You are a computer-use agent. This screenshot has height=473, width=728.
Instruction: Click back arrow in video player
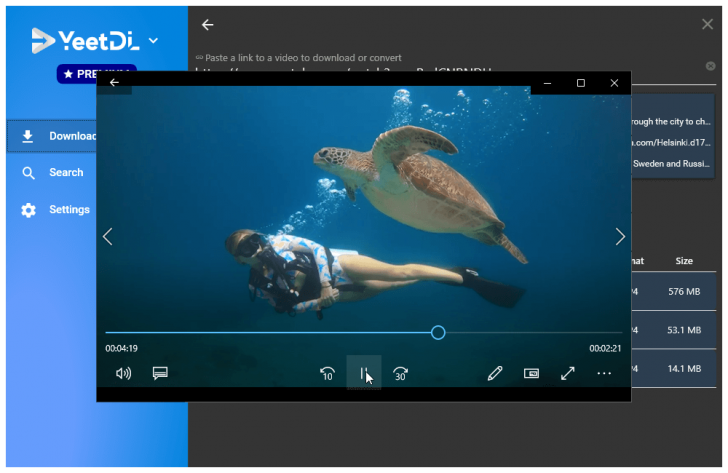(x=114, y=83)
